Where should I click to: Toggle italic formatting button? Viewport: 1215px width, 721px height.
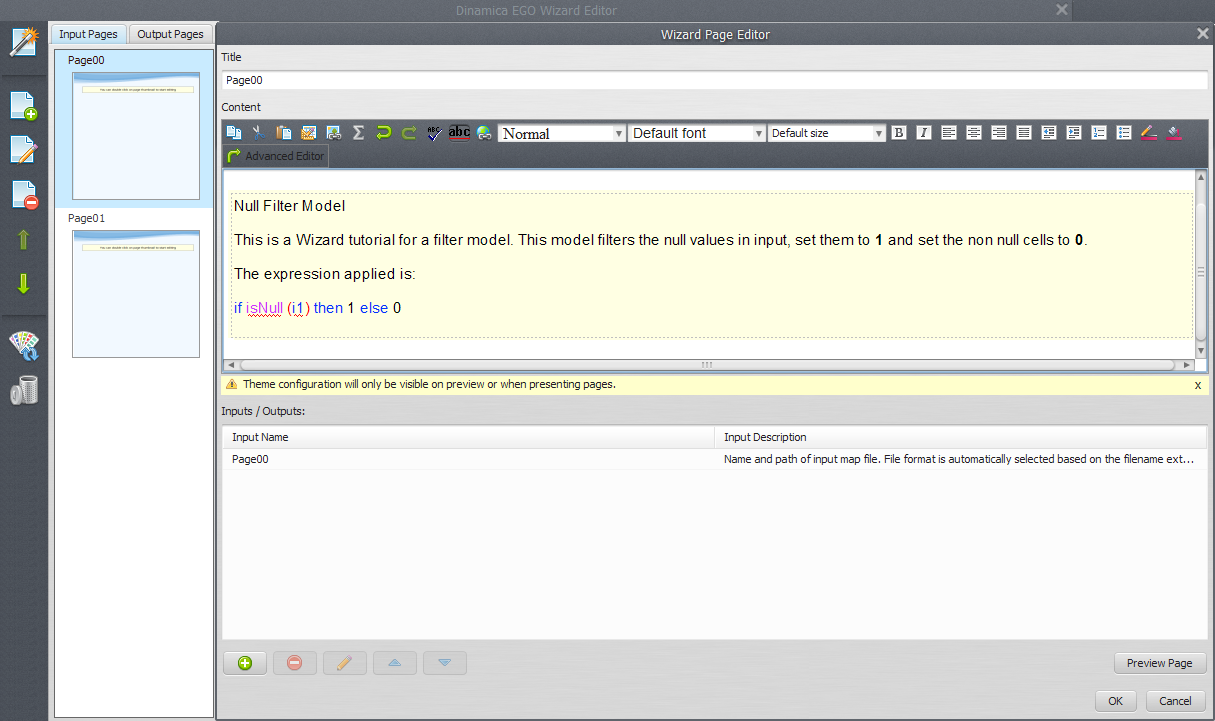click(x=923, y=133)
